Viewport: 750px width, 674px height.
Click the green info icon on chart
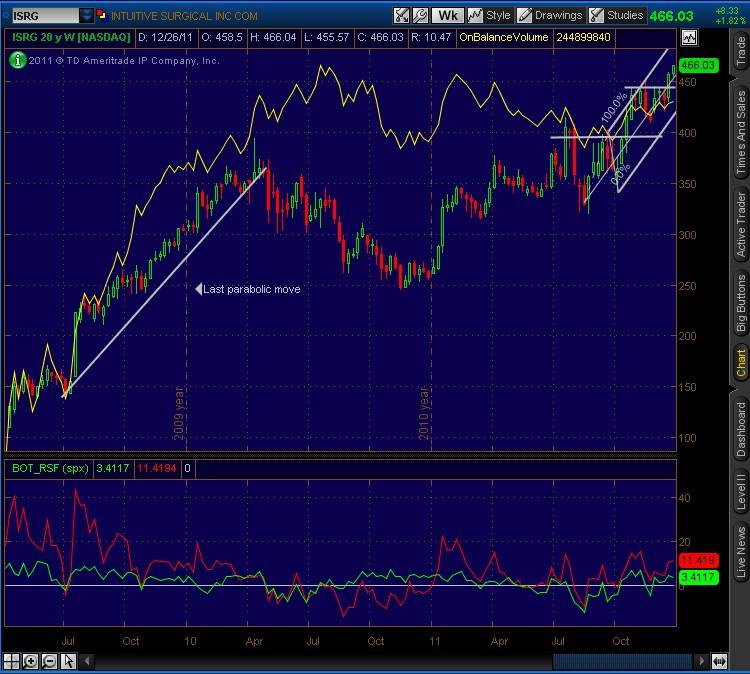tap(18, 60)
